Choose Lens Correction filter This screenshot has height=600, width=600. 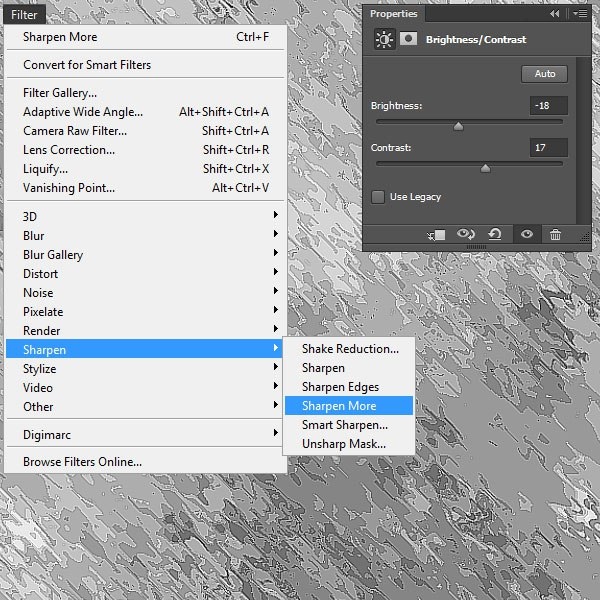click(145, 150)
